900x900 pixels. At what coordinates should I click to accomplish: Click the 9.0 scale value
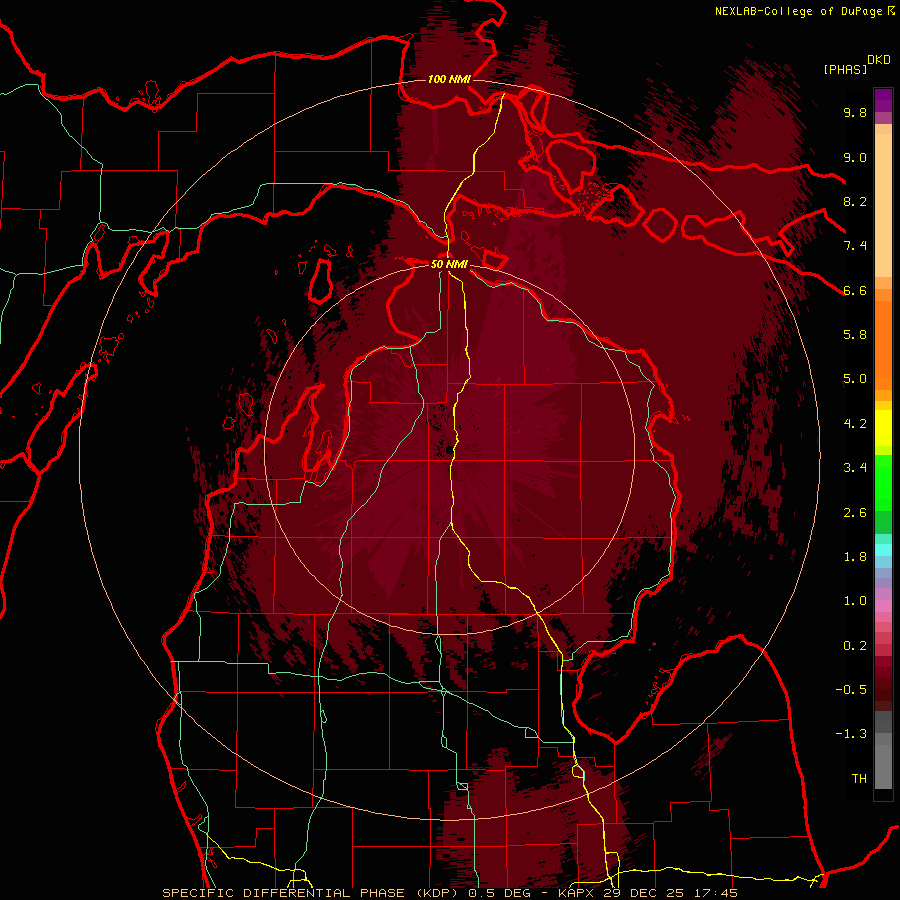click(855, 157)
